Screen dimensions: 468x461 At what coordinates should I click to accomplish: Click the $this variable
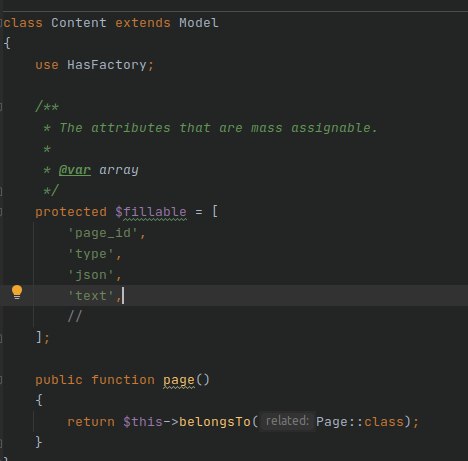[x=143, y=422]
